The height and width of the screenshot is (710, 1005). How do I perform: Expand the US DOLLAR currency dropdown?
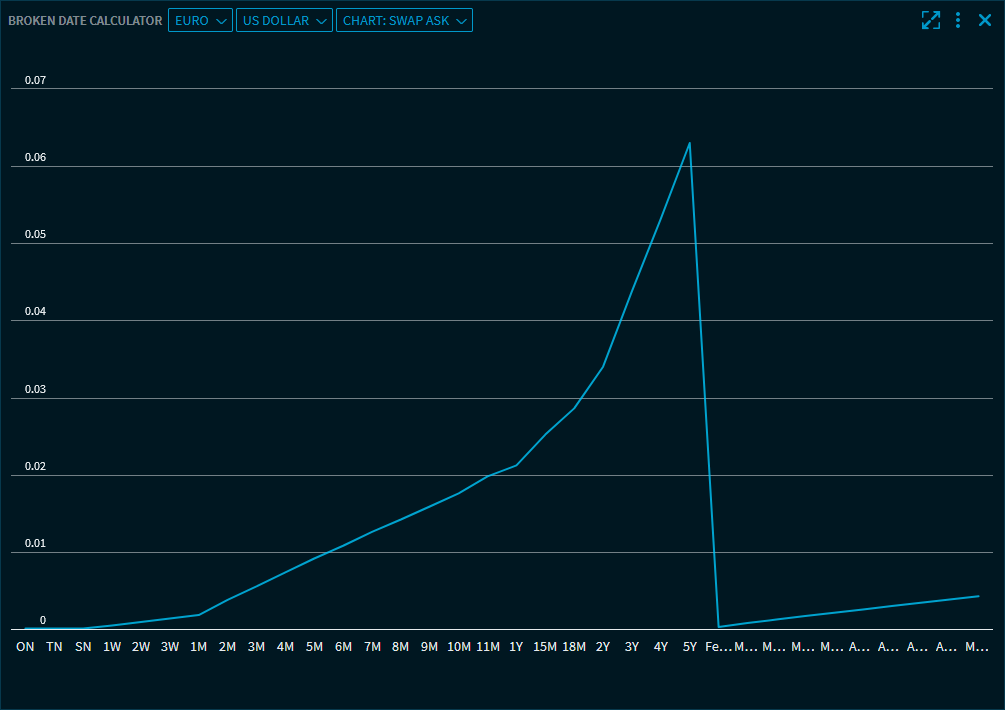tap(284, 21)
